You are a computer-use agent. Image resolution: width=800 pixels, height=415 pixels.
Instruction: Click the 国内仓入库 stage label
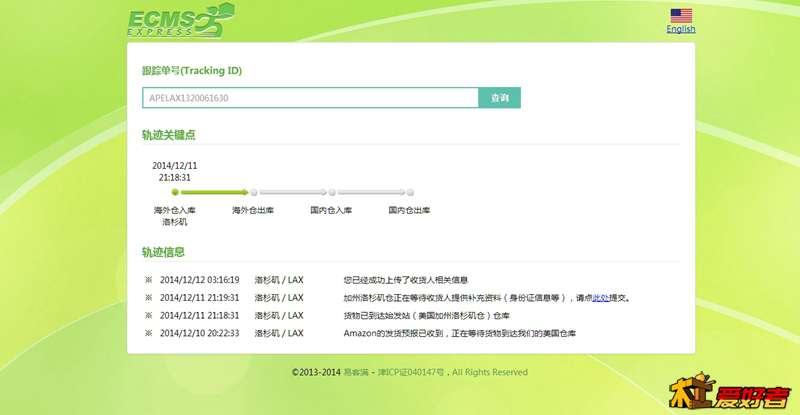click(x=331, y=210)
